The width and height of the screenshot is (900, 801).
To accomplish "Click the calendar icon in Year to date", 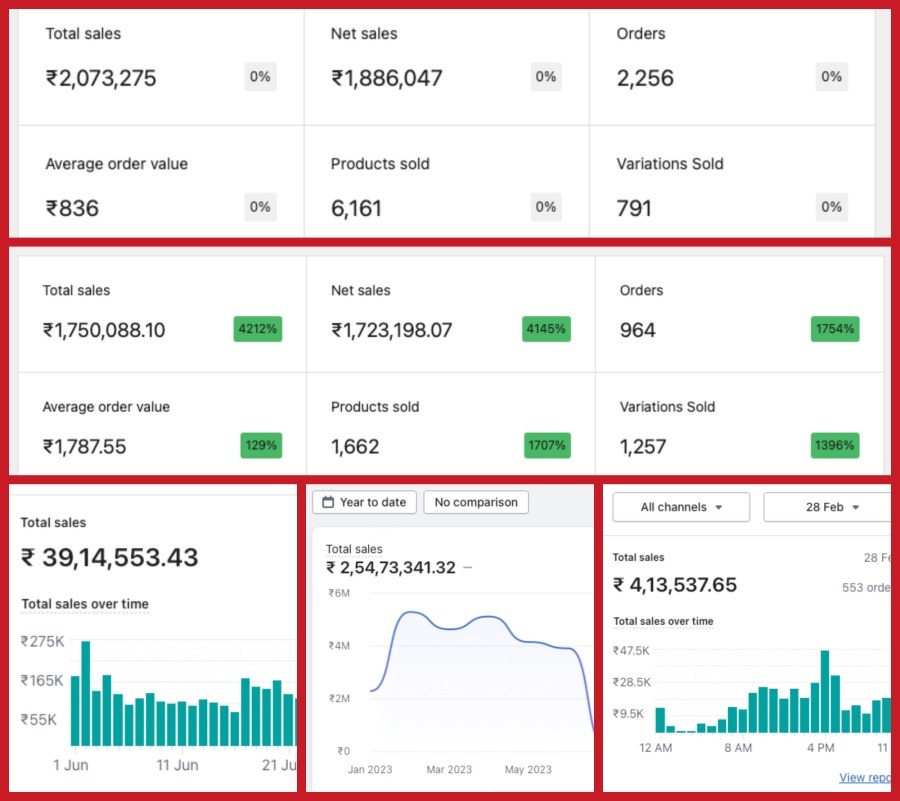I will 327,502.
